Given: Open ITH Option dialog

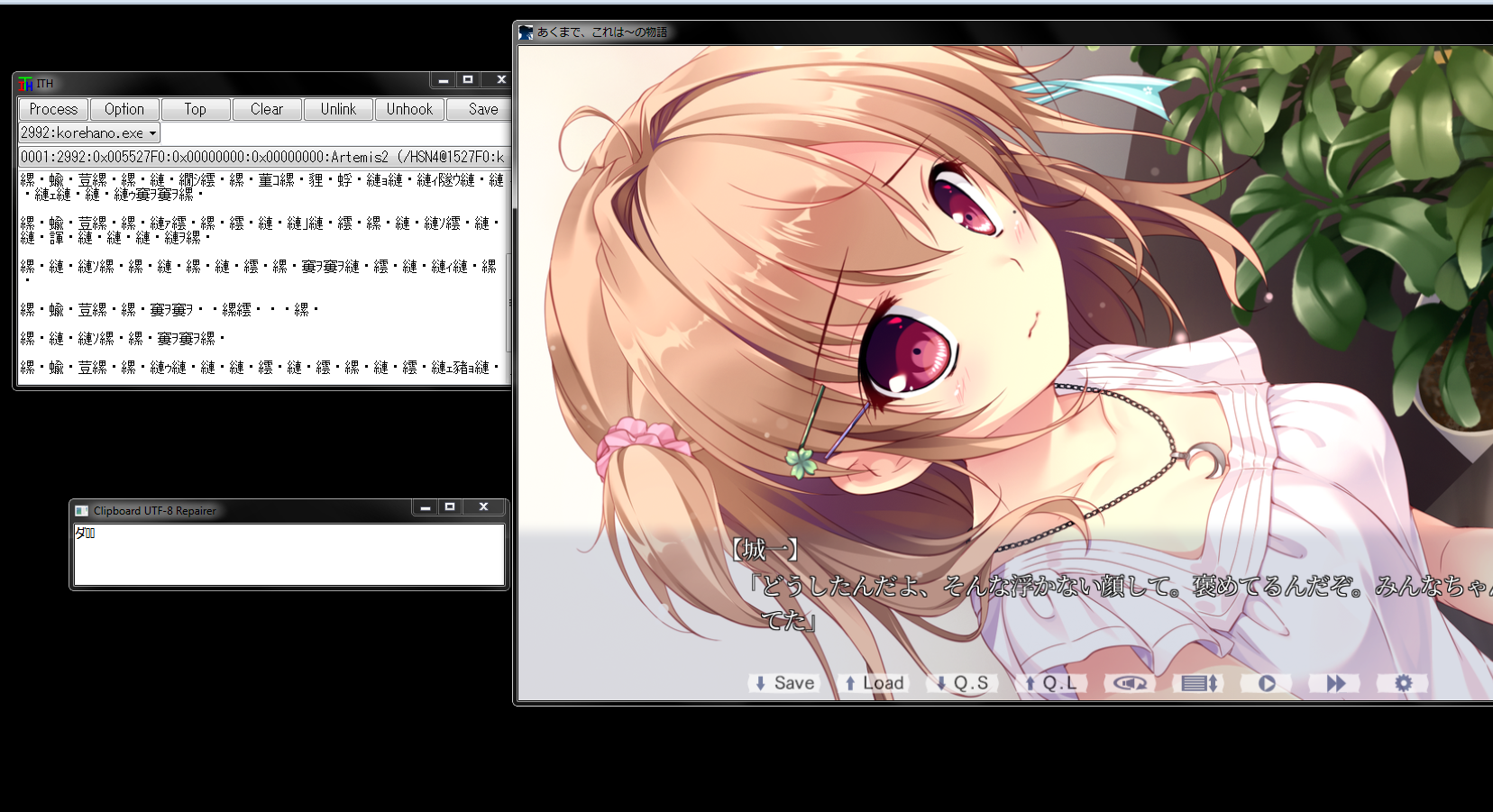Looking at the screenshot, I should (x=124, y=109).
